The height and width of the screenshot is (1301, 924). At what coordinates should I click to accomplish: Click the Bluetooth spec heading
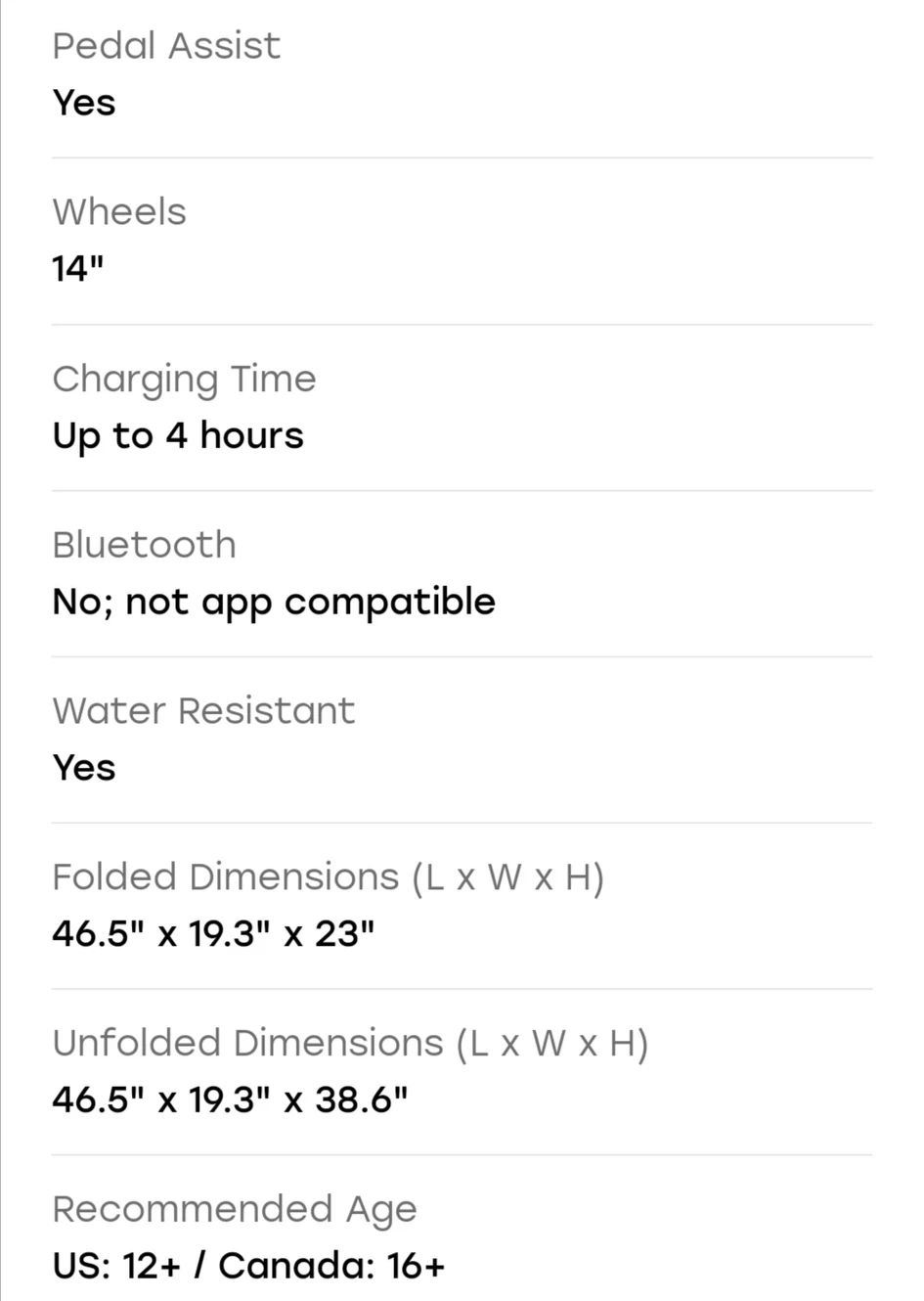(x=144, y=545)
